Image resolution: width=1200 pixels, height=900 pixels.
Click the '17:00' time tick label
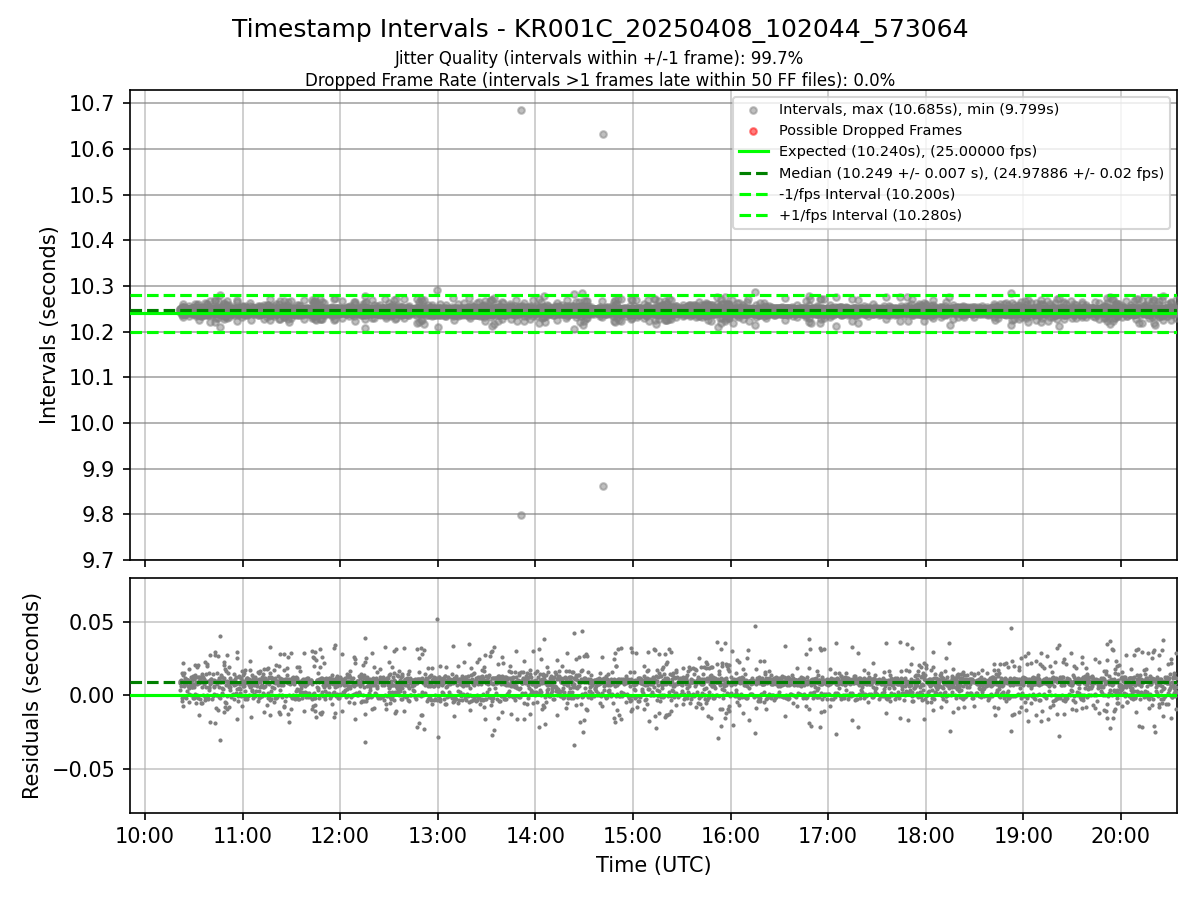coord(827,834)
